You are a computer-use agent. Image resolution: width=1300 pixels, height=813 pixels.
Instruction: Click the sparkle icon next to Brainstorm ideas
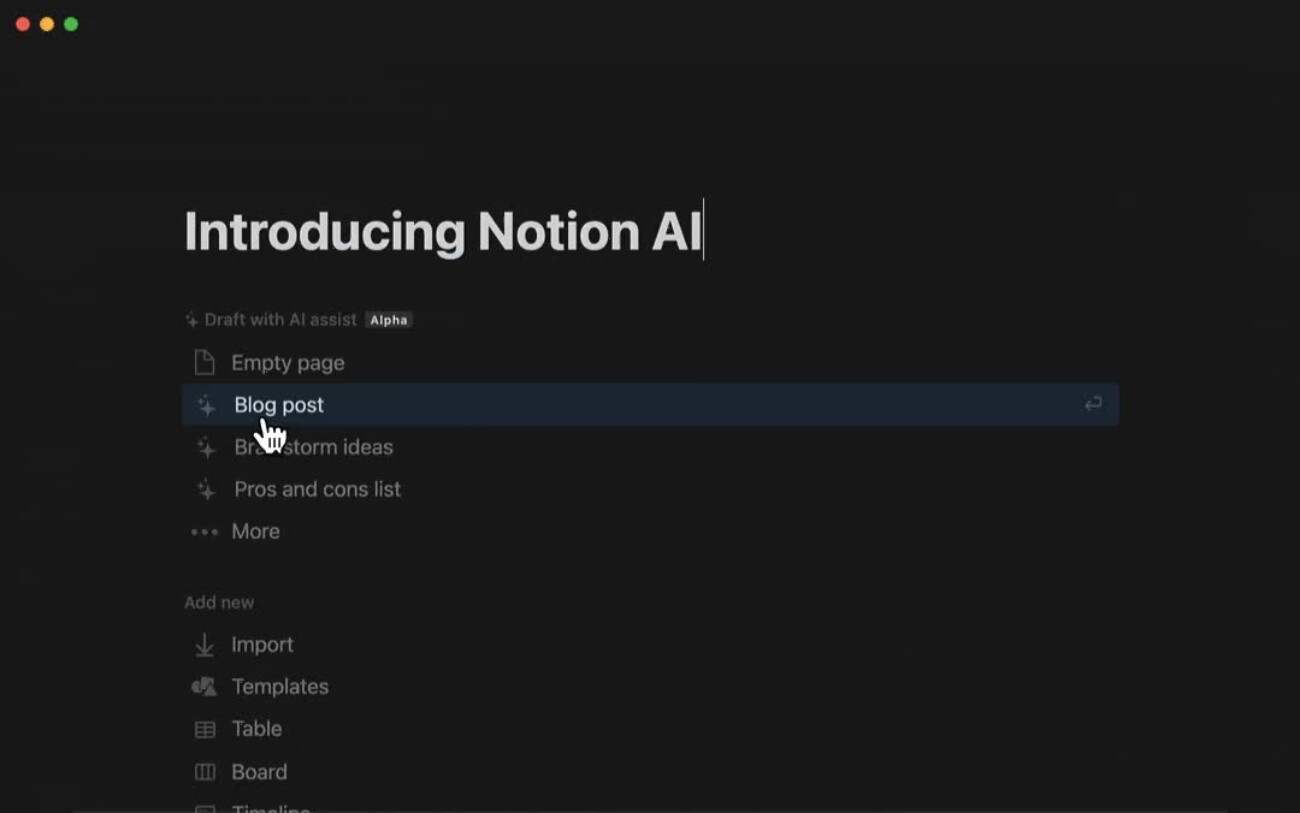coord(206,447)
